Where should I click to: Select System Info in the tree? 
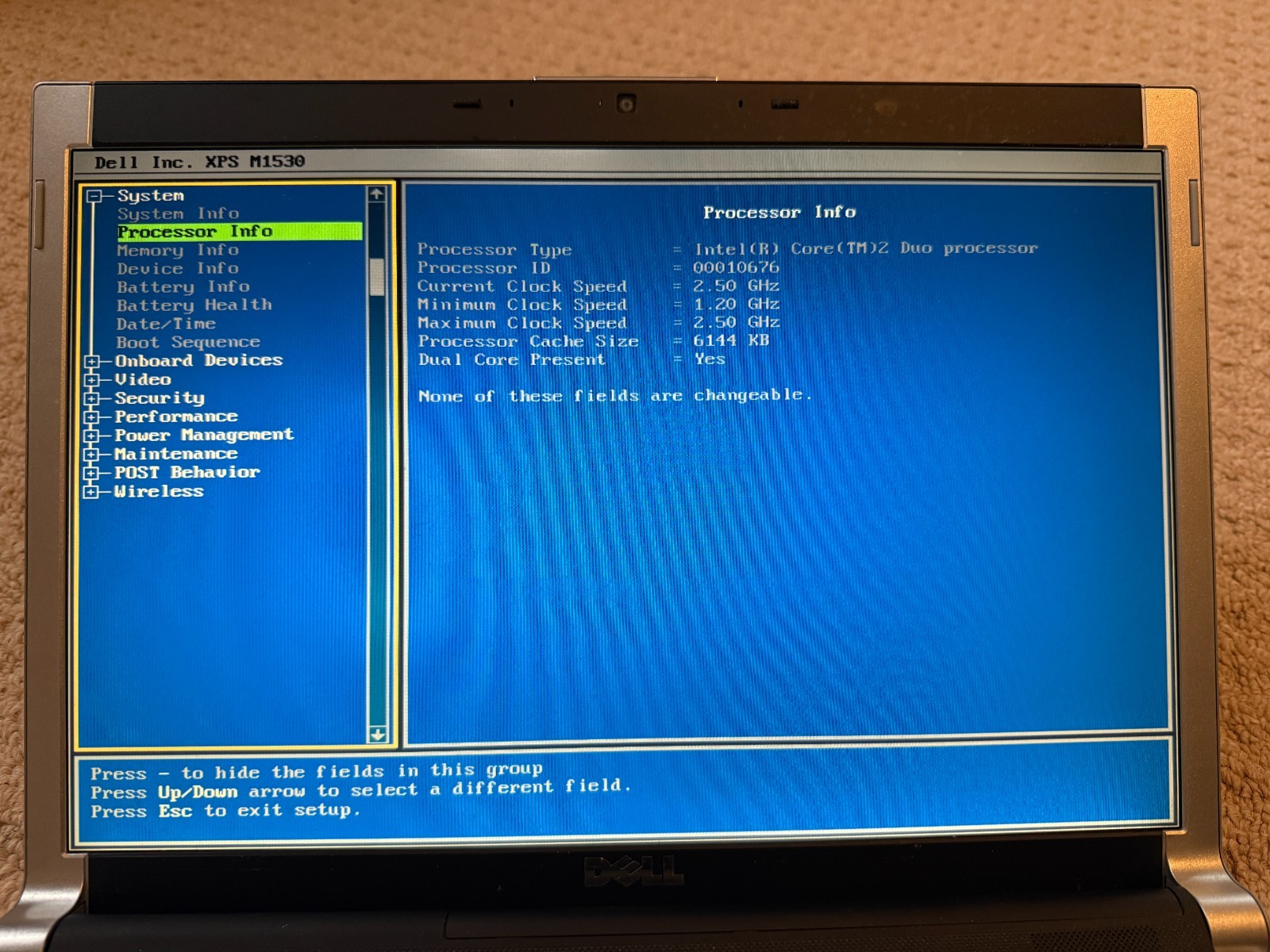tap(178, 213)
